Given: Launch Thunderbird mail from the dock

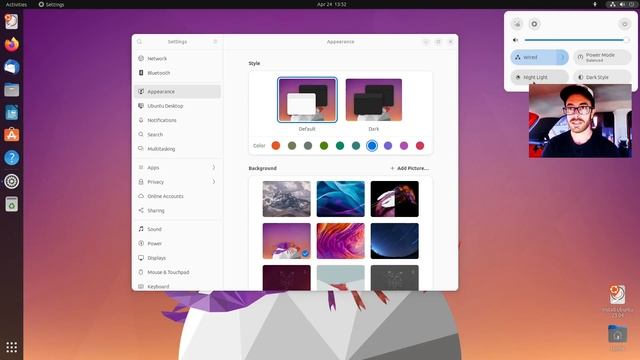Looking at the screenshot, I should coord(11,67).
